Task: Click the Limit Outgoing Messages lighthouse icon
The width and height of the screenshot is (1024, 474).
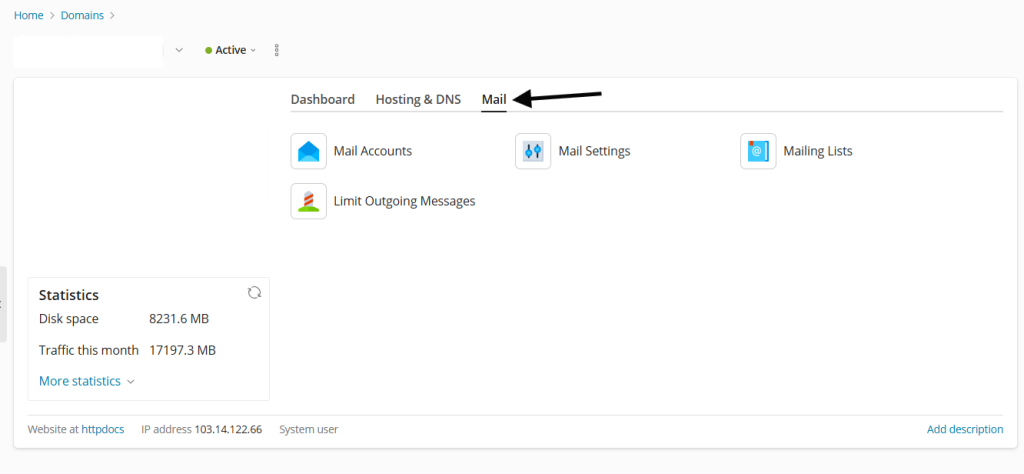Action: coord(308,201)
